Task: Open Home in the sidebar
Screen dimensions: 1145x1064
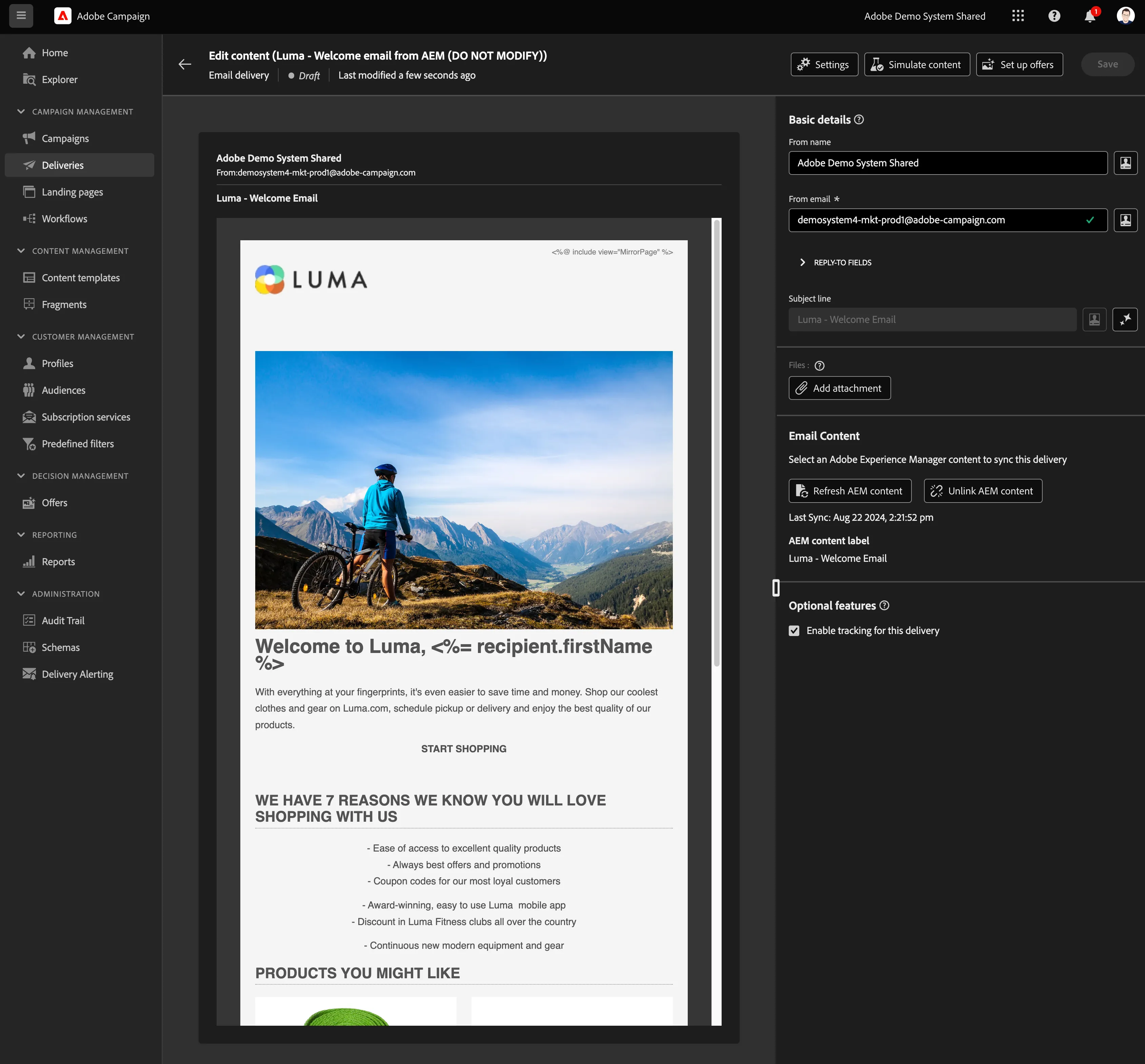Action: point(79,53)
